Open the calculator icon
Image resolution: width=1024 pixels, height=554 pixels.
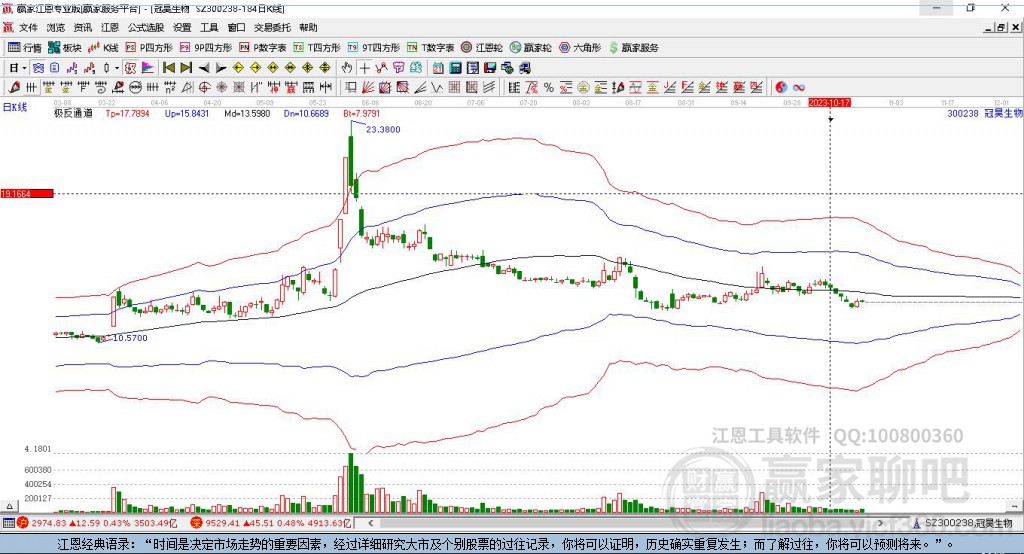click(455, 68)
